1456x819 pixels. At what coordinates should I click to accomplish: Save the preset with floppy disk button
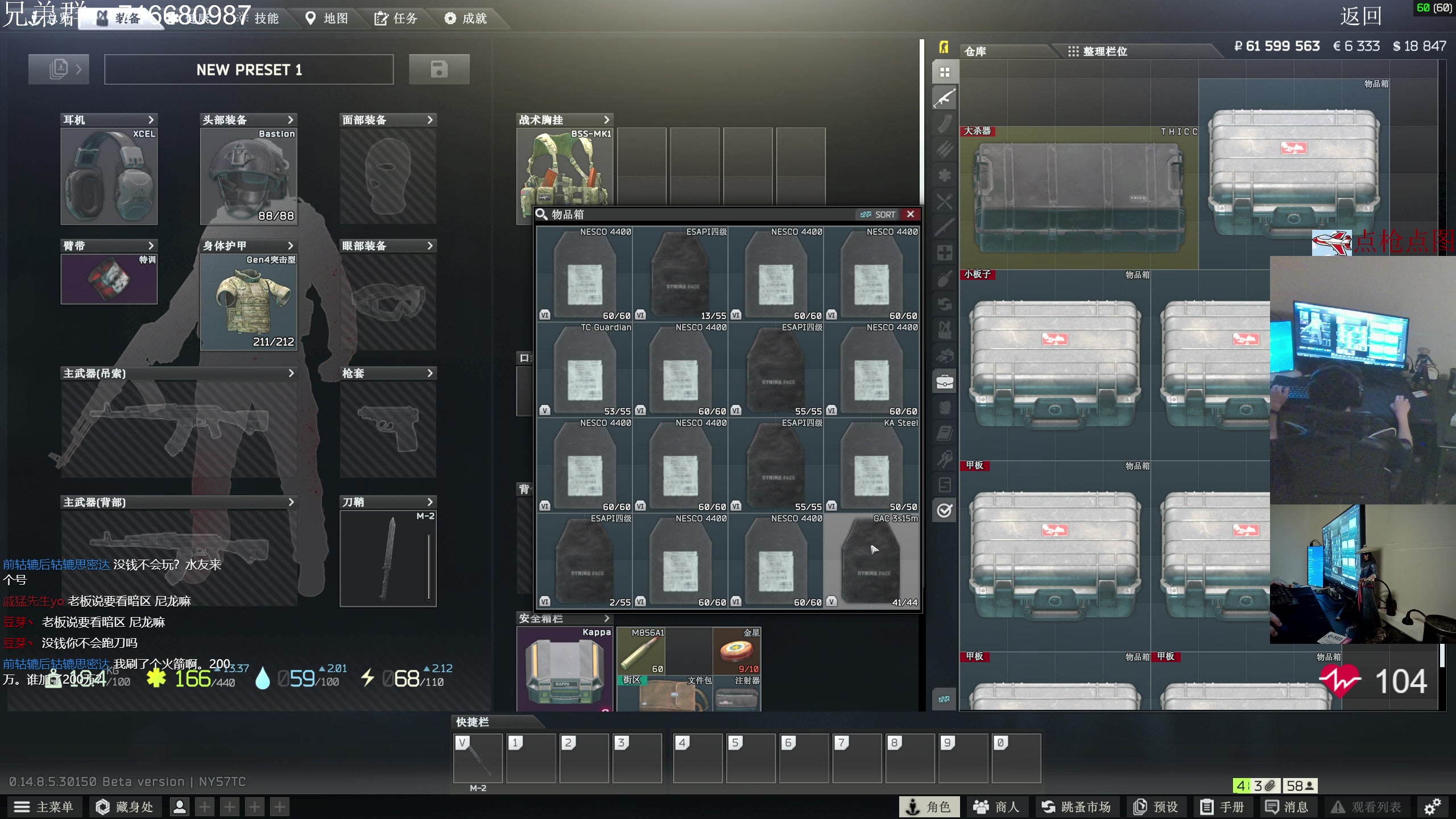click(439, 69)
